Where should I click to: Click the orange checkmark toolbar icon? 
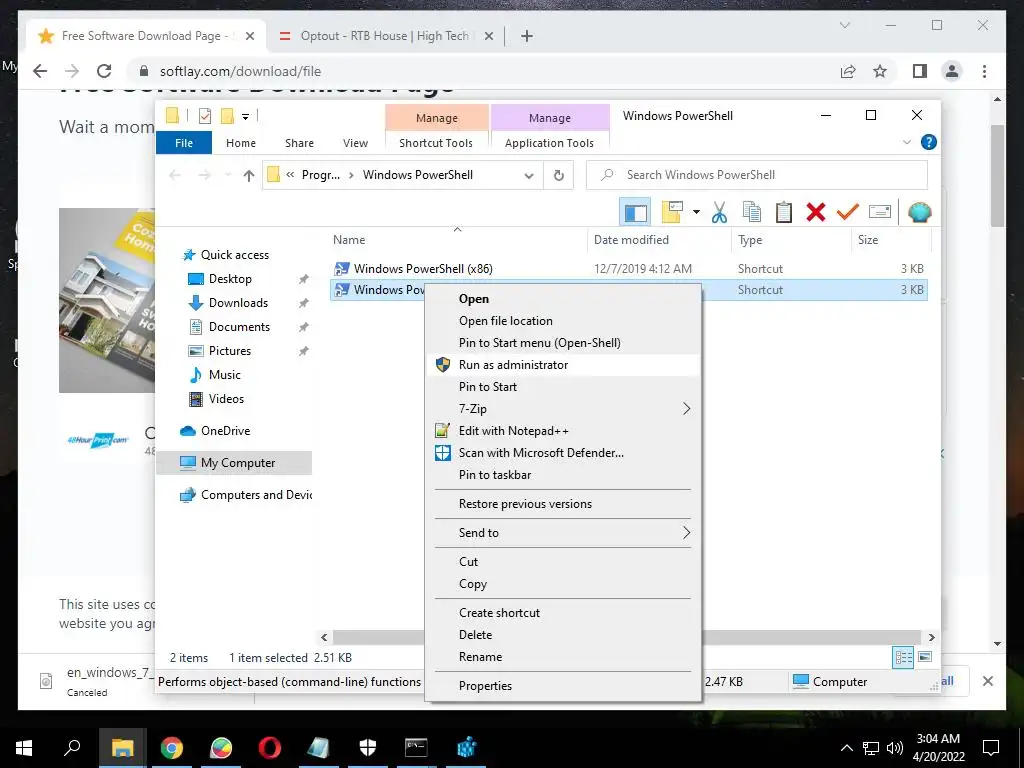(x=848, y=212)
